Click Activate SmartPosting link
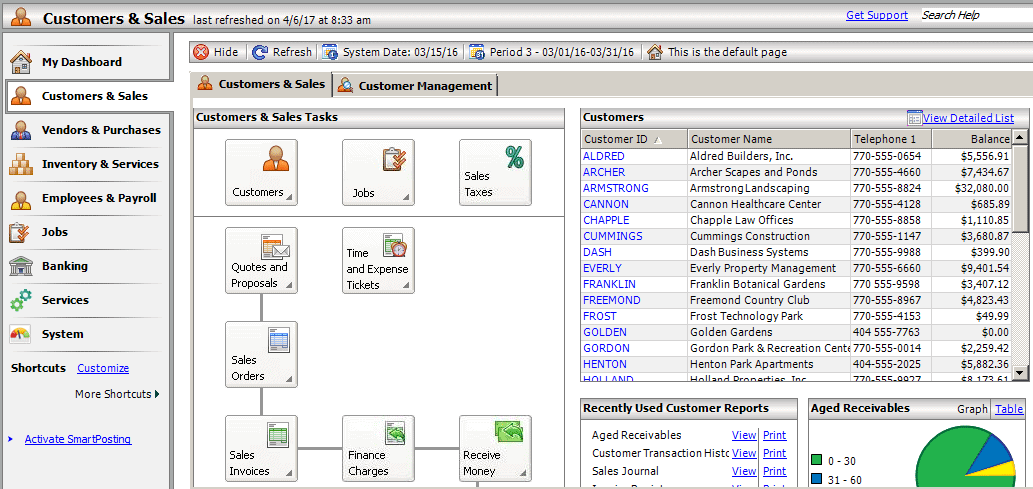1033x489 pixels. [x=78, y=440]
